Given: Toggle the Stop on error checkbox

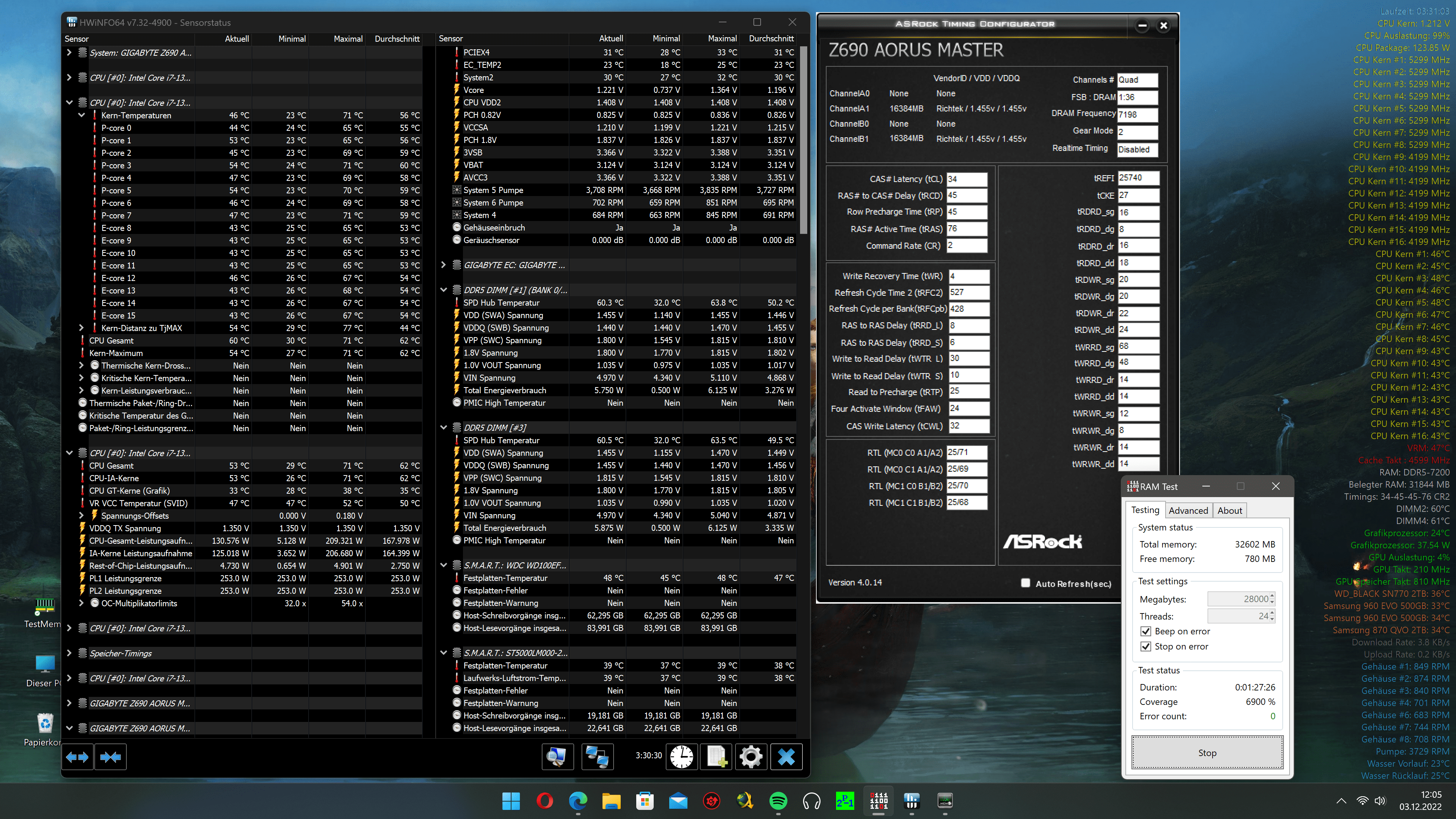Looking at the screenshot, I should pyautogui.click(x=1146, y=646).
